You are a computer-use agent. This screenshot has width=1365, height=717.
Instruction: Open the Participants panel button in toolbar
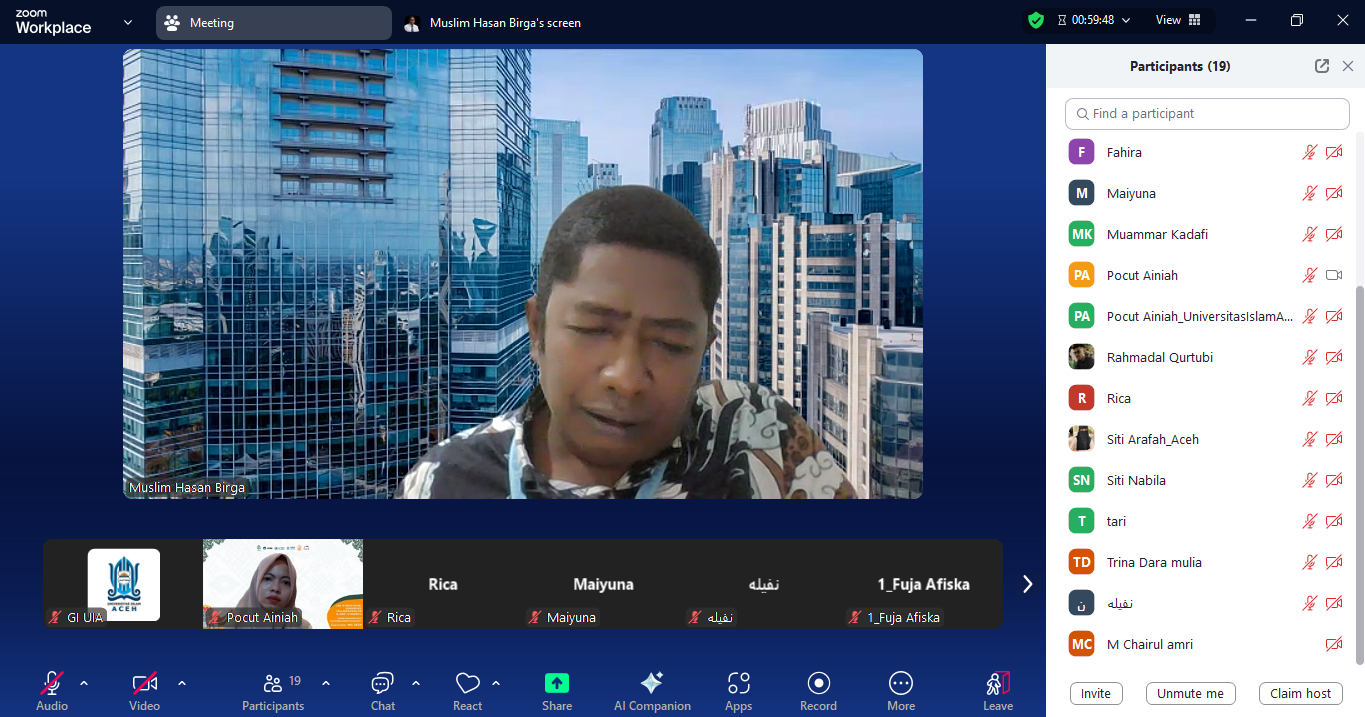(x=273, y=691)
